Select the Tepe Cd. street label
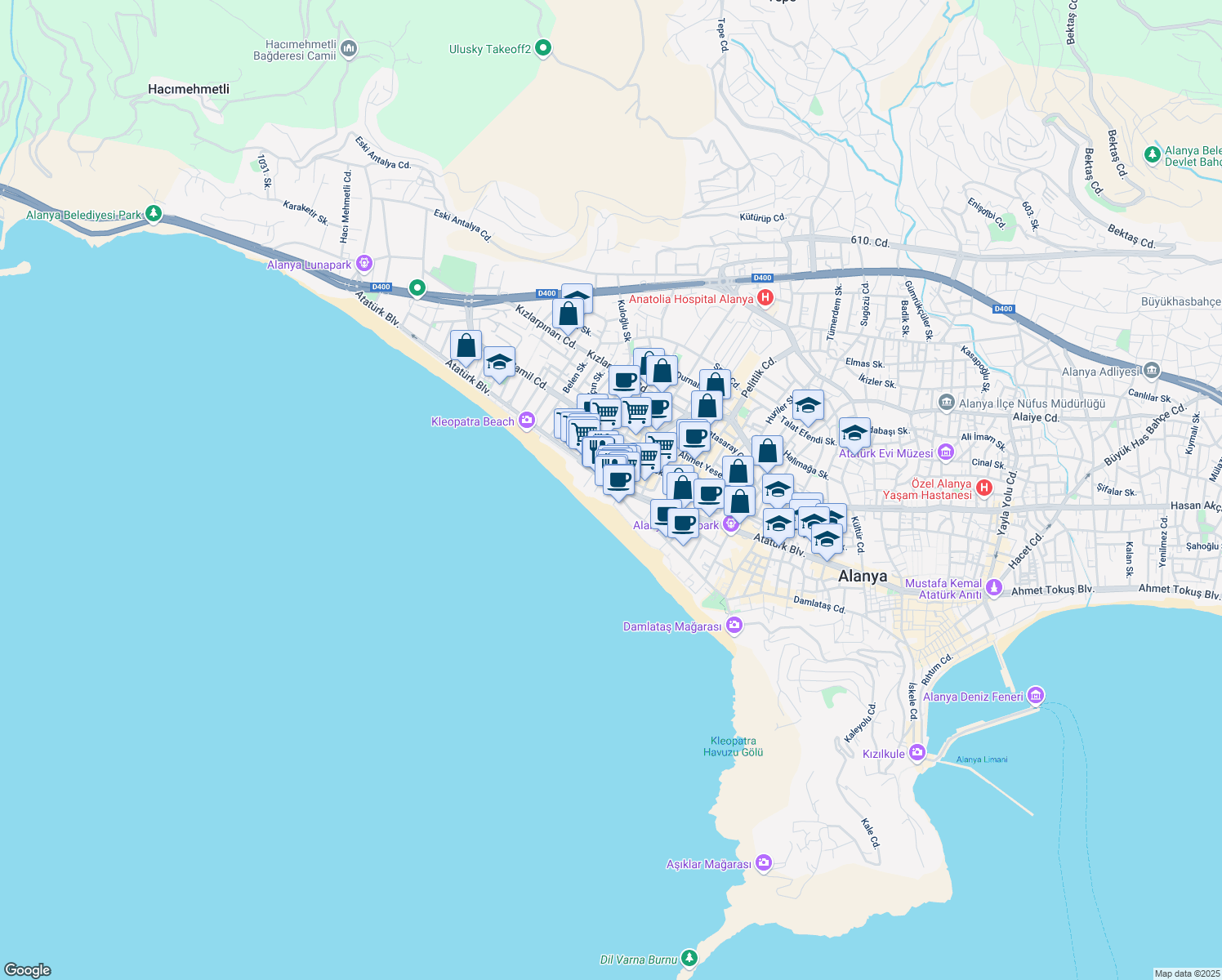 tap(722, 36)
